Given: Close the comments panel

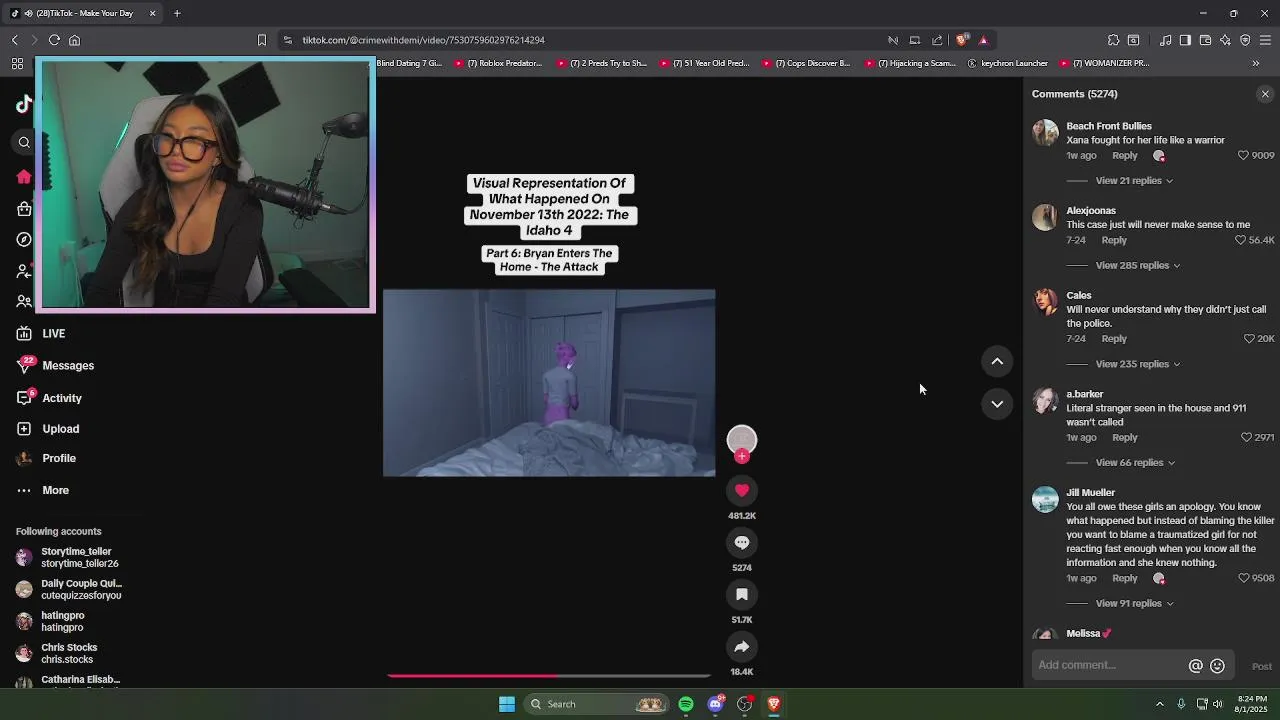Looking at the screenshot, I should (1265, 94).
